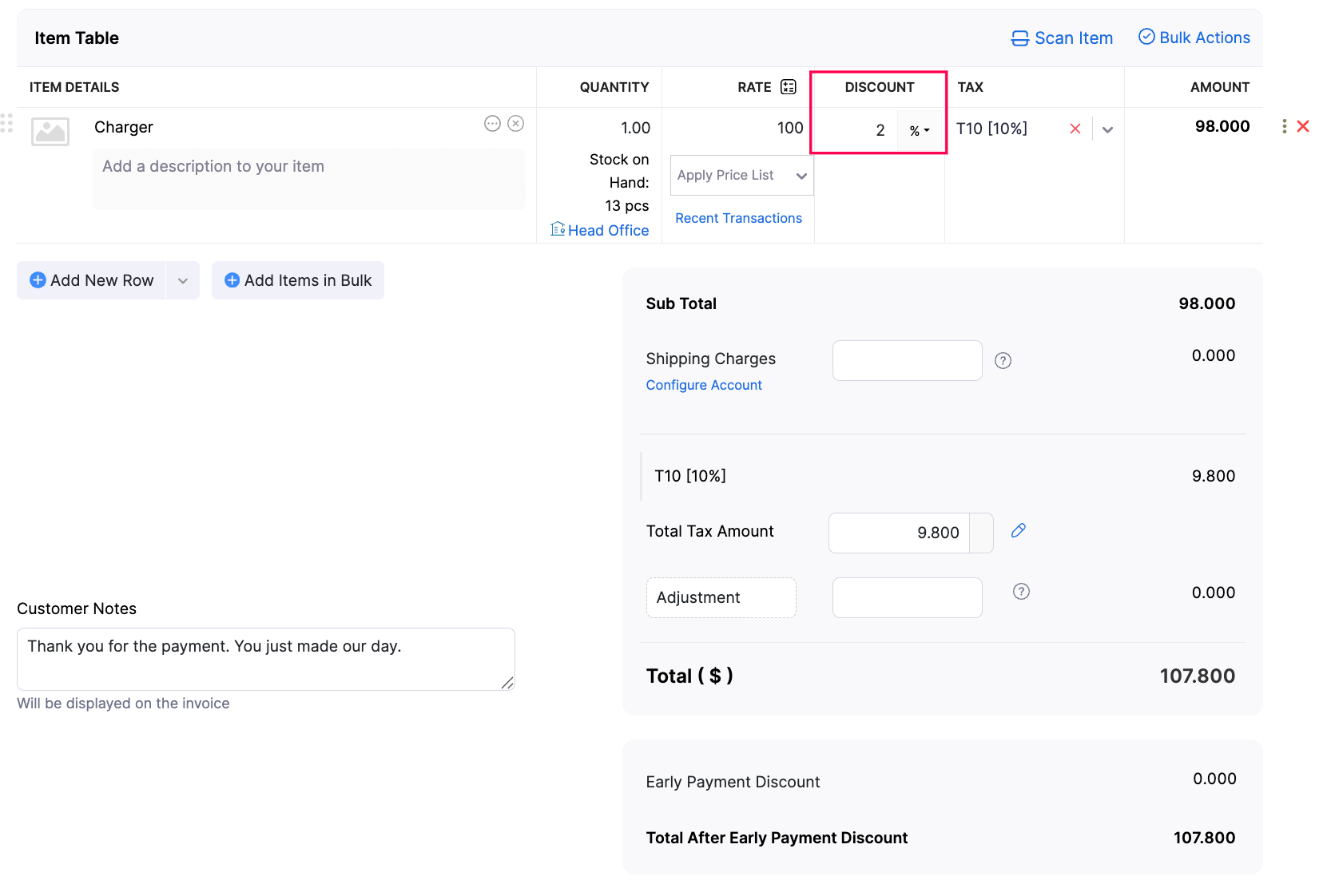
Task: Open help icon beside Adjustment field
Action: tap(1020, 592)
